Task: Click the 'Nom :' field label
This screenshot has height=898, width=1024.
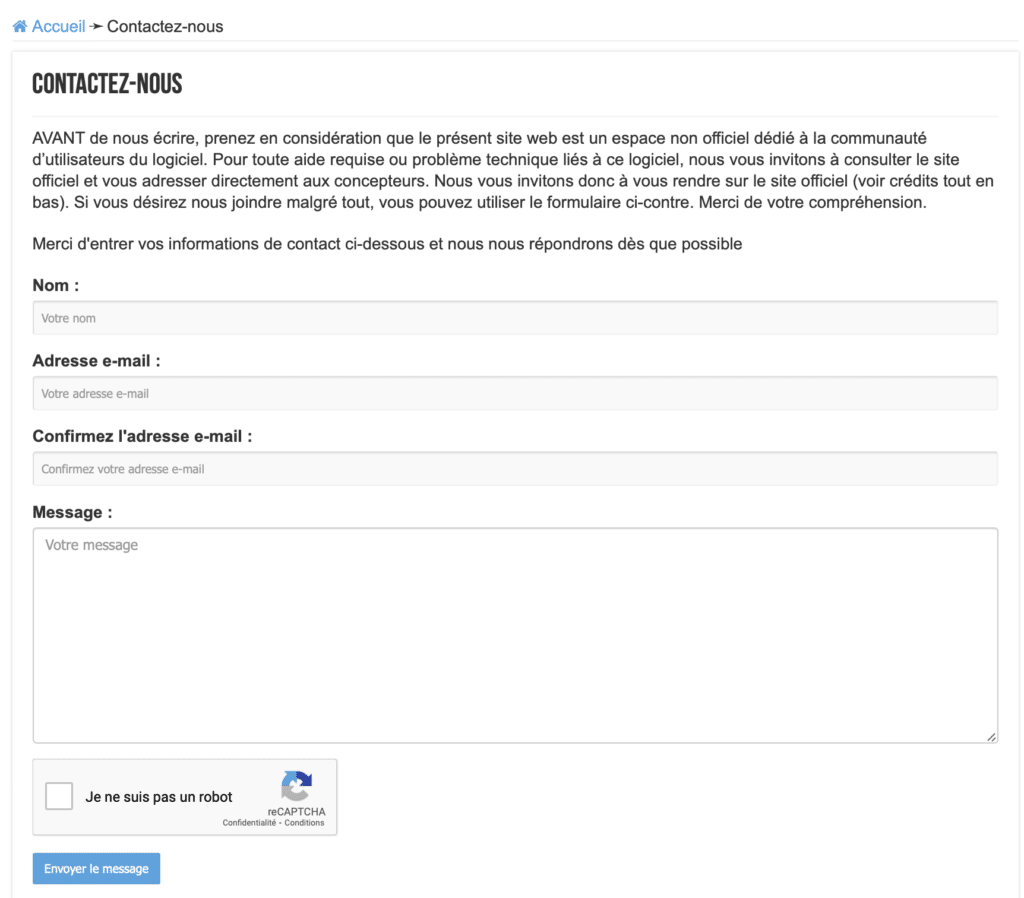Action: (x=54, y=285)
